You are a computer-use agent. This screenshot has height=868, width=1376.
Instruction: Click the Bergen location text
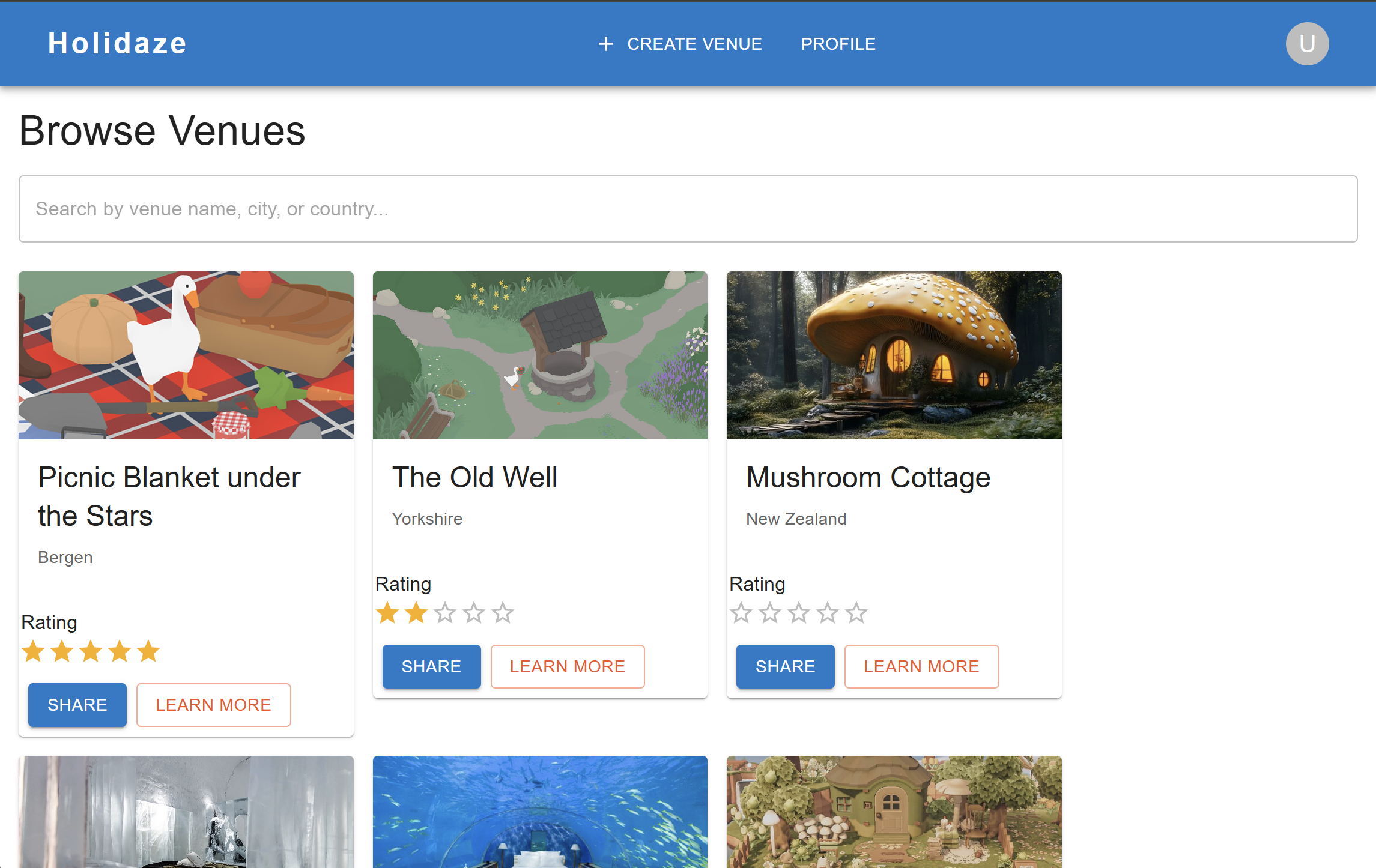tap(65, 558)
